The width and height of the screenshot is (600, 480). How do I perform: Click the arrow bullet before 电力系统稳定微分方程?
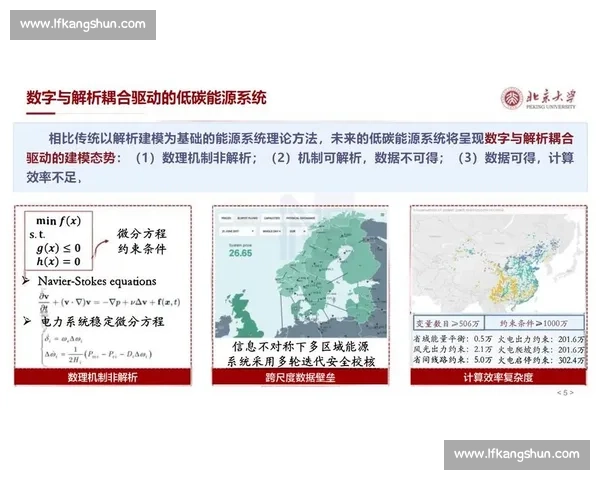tap(26, 321)
